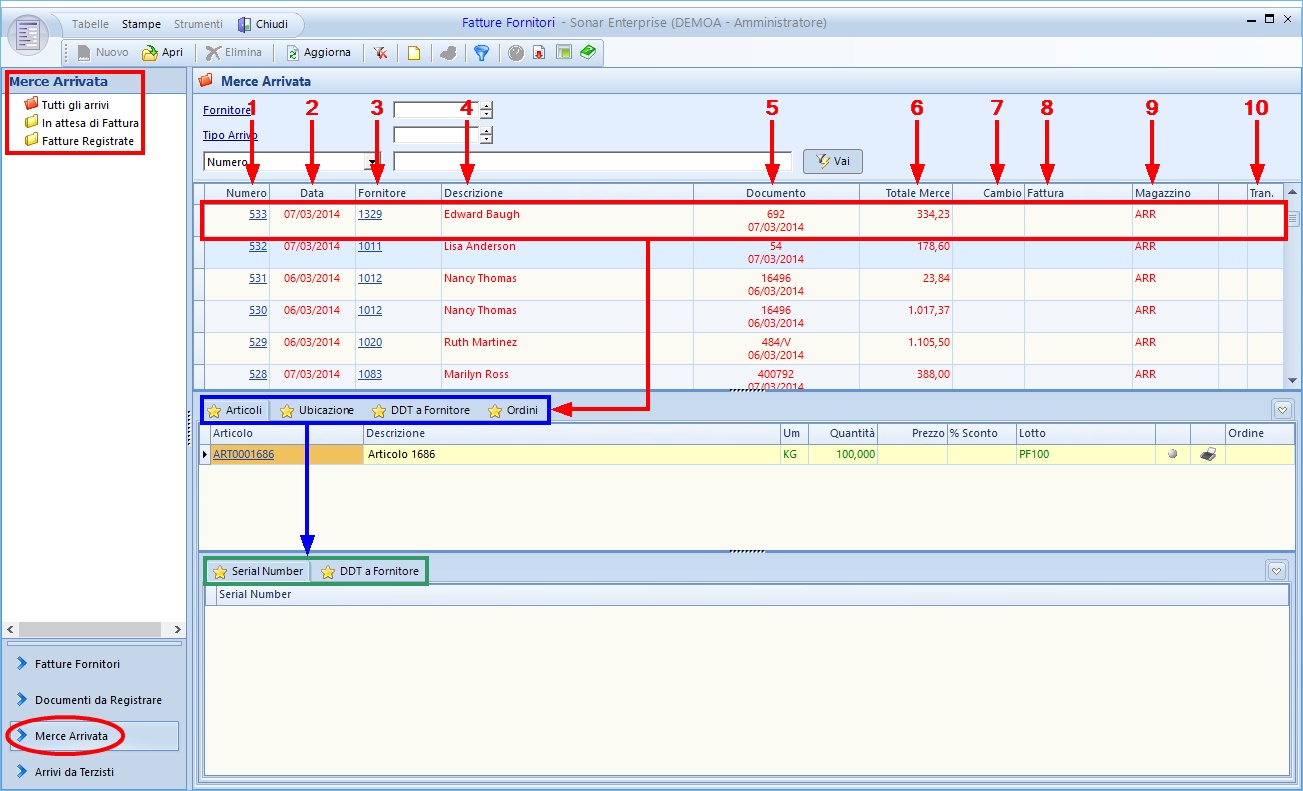
Task: Open arrival number 533 link
Action: 257,214
